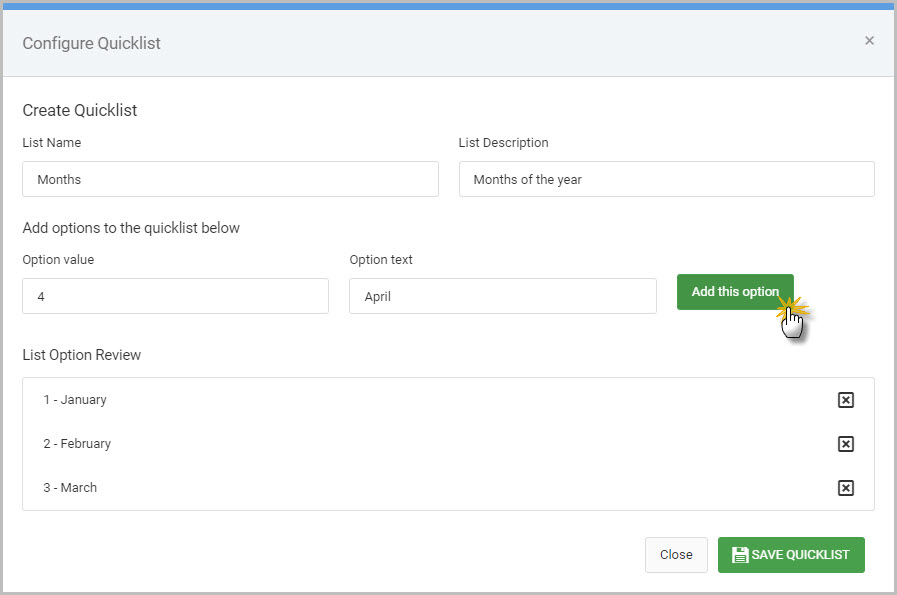Click the Configure Quicklist dialog title
This screenshot has height=595, width=897.
pos(92,43)
